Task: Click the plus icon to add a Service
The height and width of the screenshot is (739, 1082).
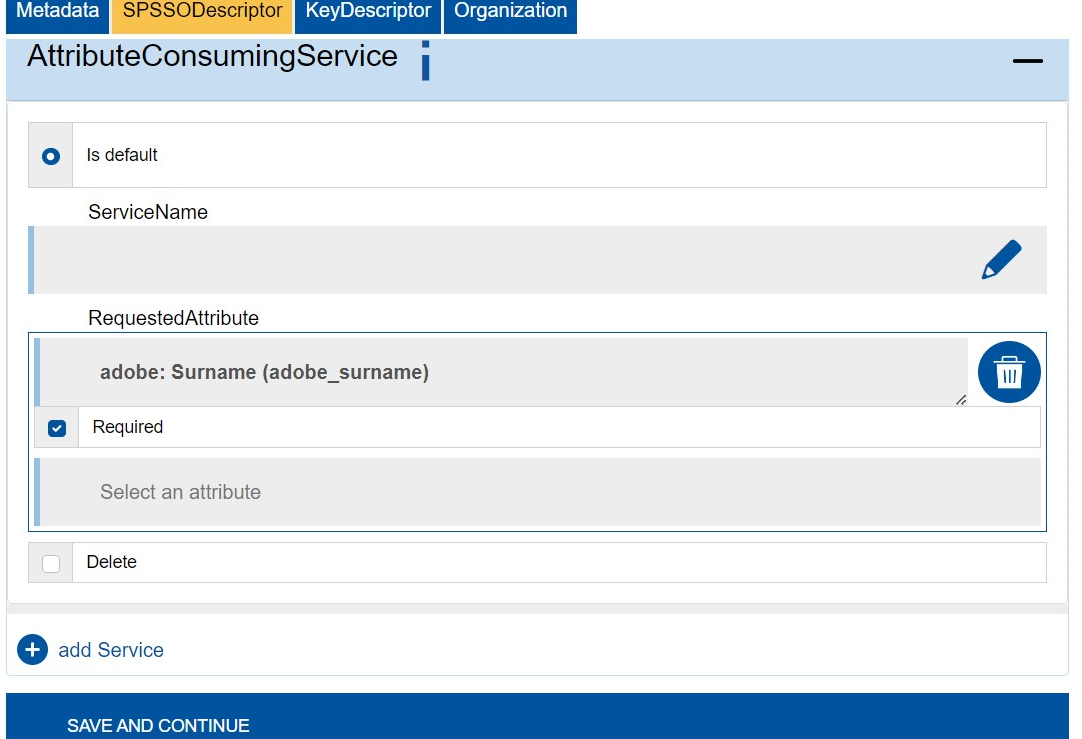Action: point(31,649)
